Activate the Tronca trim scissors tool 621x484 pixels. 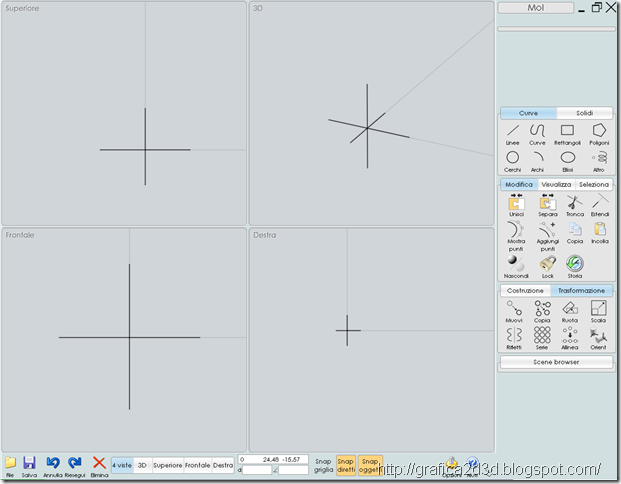click(575, 206)
